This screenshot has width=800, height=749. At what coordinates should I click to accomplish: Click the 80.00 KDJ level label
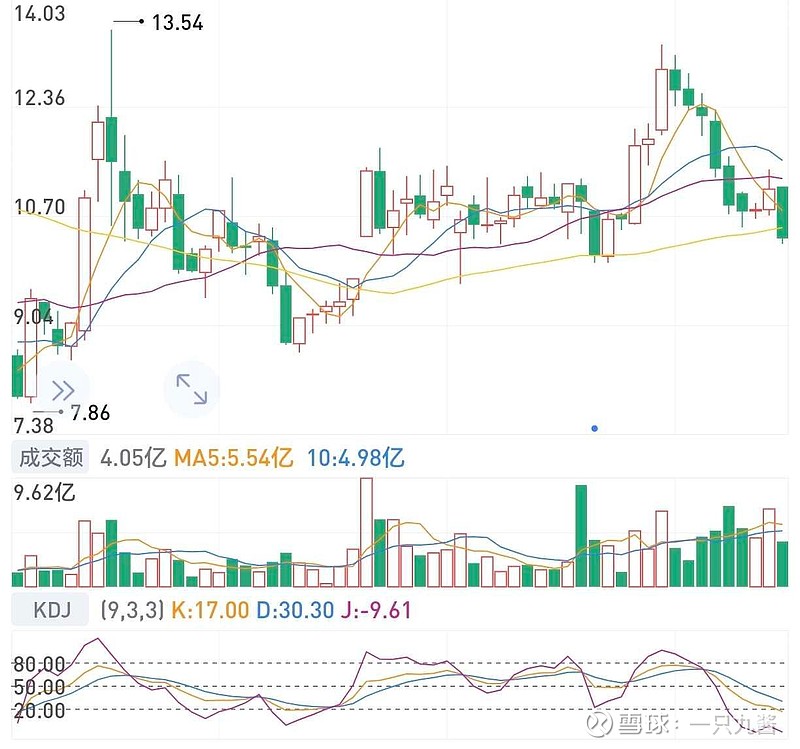[39, 664]
